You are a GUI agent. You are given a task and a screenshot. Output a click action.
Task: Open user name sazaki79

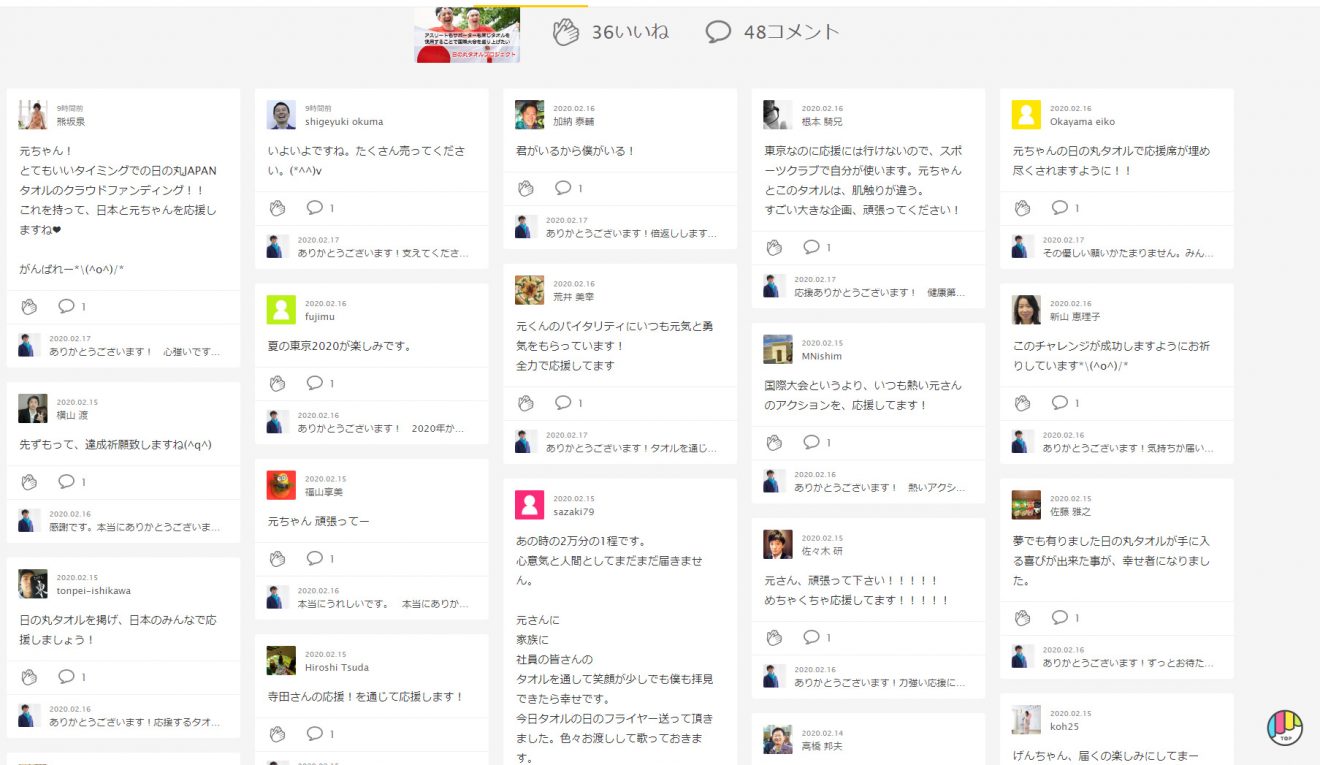click(x=574, y=512)
